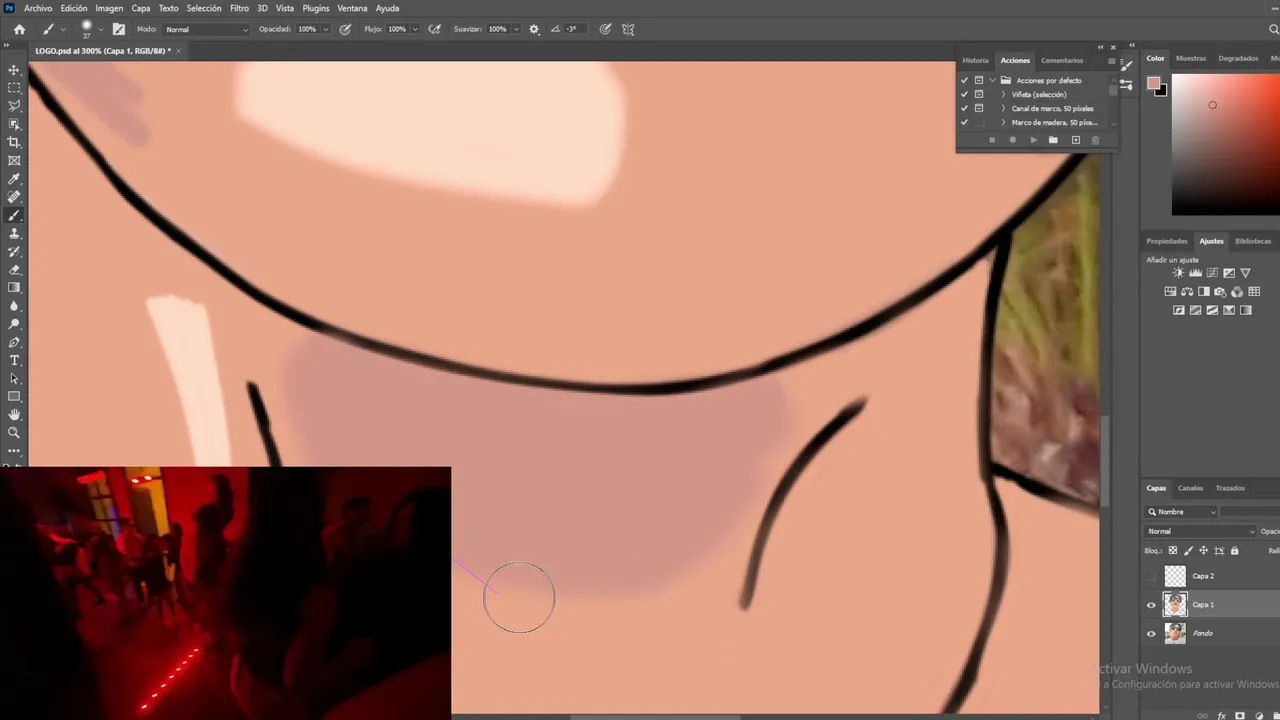1280x720 pixels.
Task: Open the layer filter Nombre dropdown
Action: pyautogui.click(x=1182, y=512)
